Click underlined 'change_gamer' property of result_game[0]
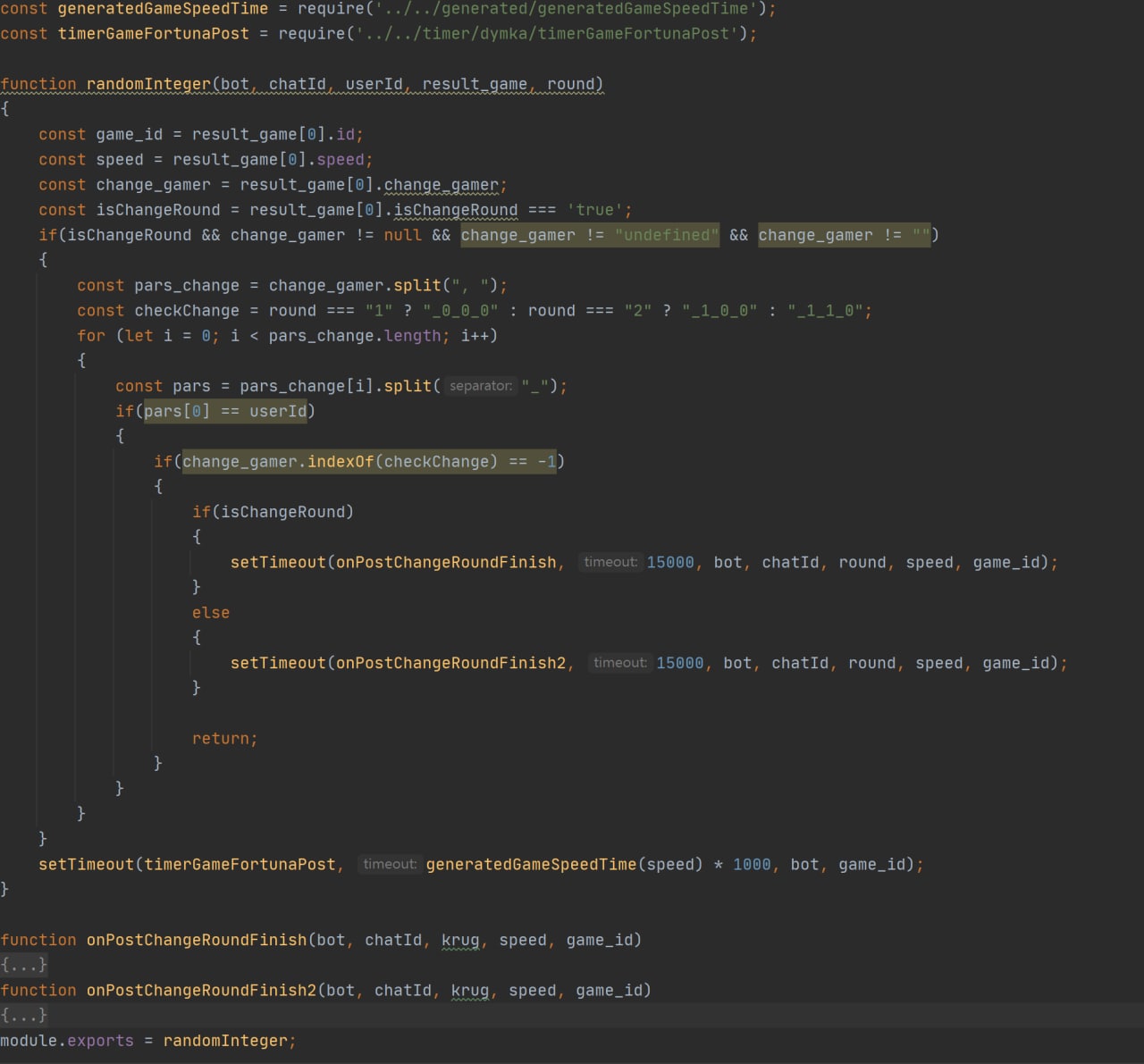 pos(442,185)
